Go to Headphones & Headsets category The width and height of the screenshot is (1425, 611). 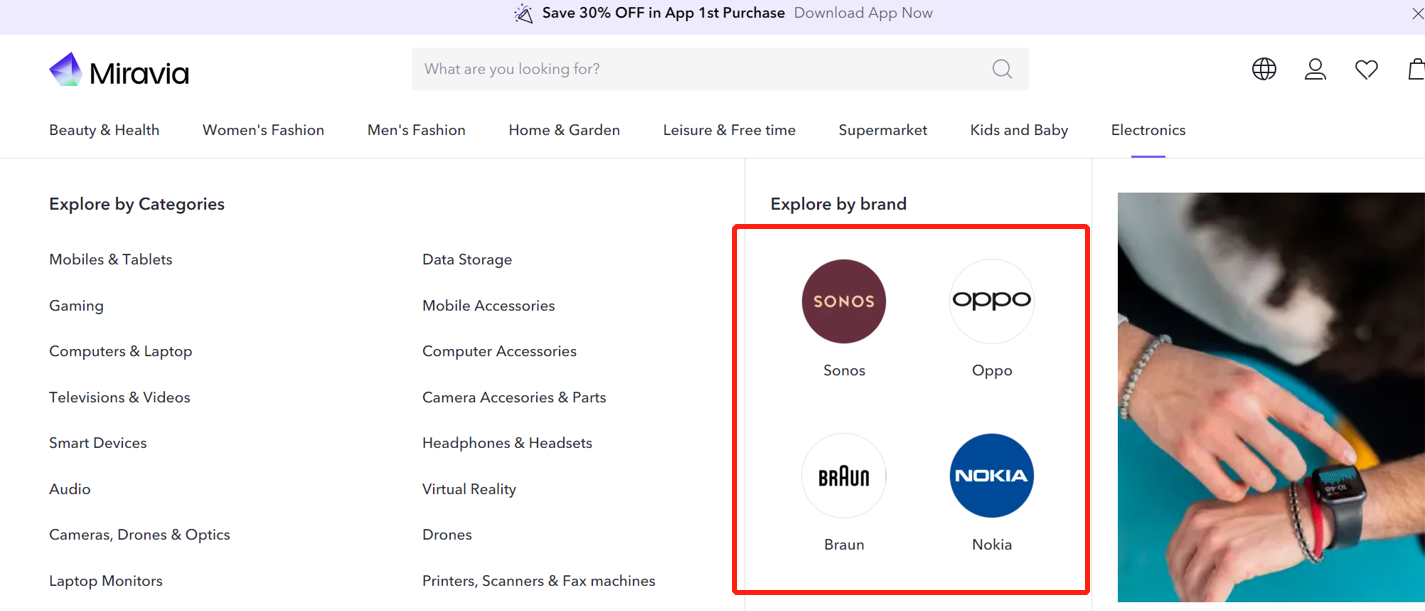click(x=507, y=443)
